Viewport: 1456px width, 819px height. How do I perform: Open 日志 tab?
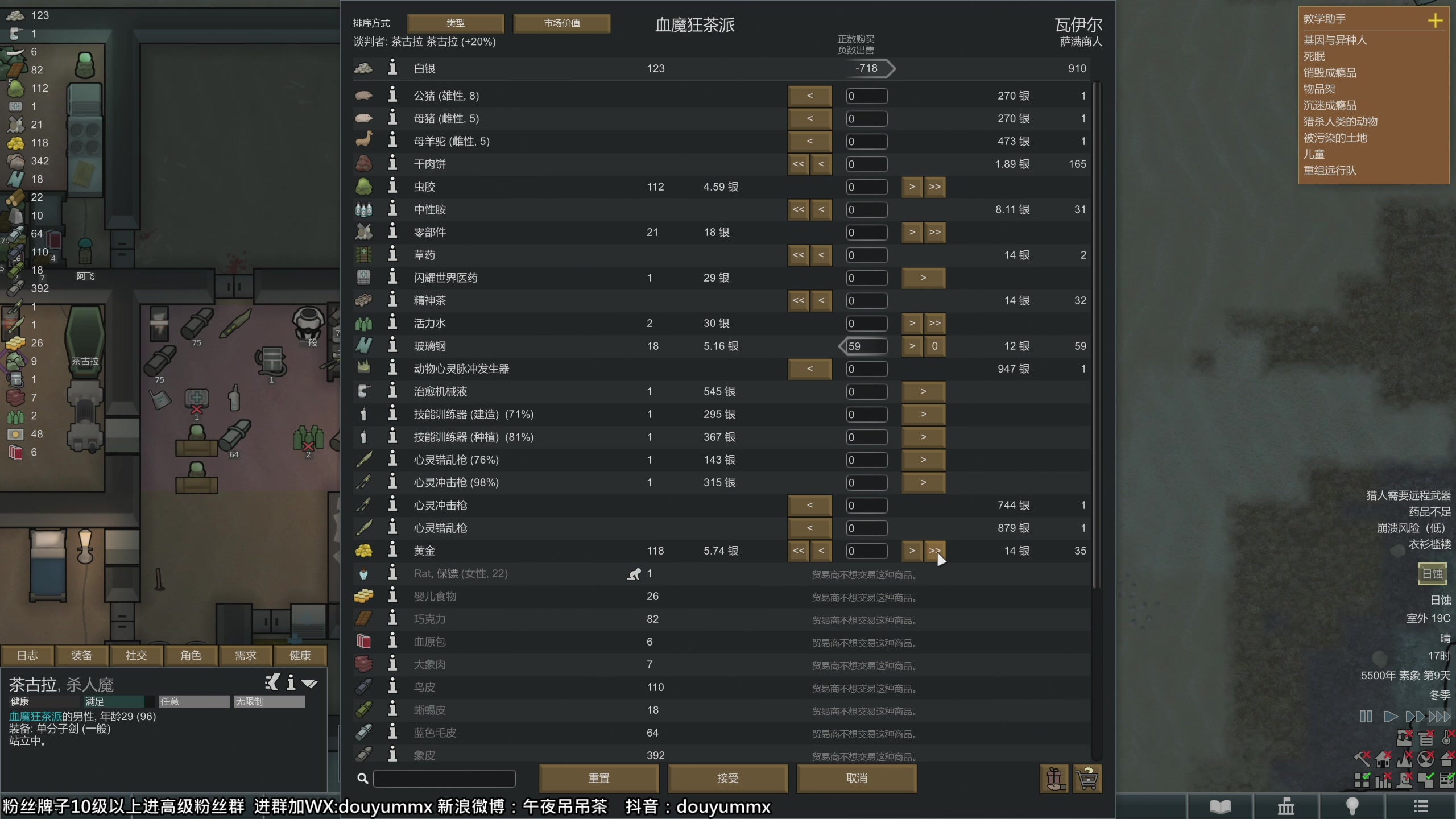(27, 655)
